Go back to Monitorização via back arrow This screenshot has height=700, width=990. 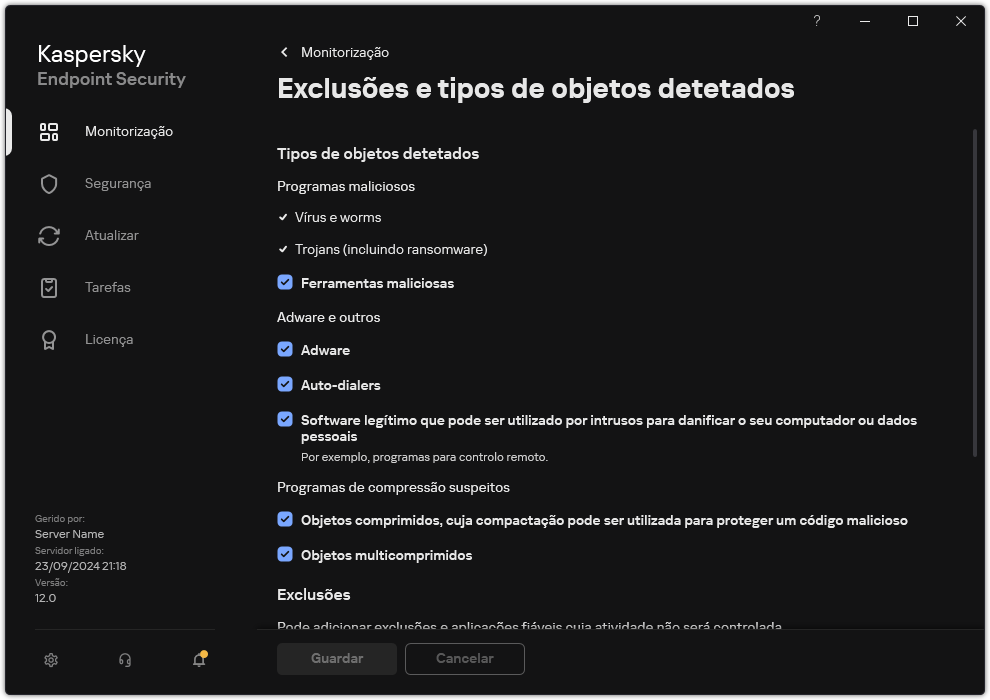[283, 52]
